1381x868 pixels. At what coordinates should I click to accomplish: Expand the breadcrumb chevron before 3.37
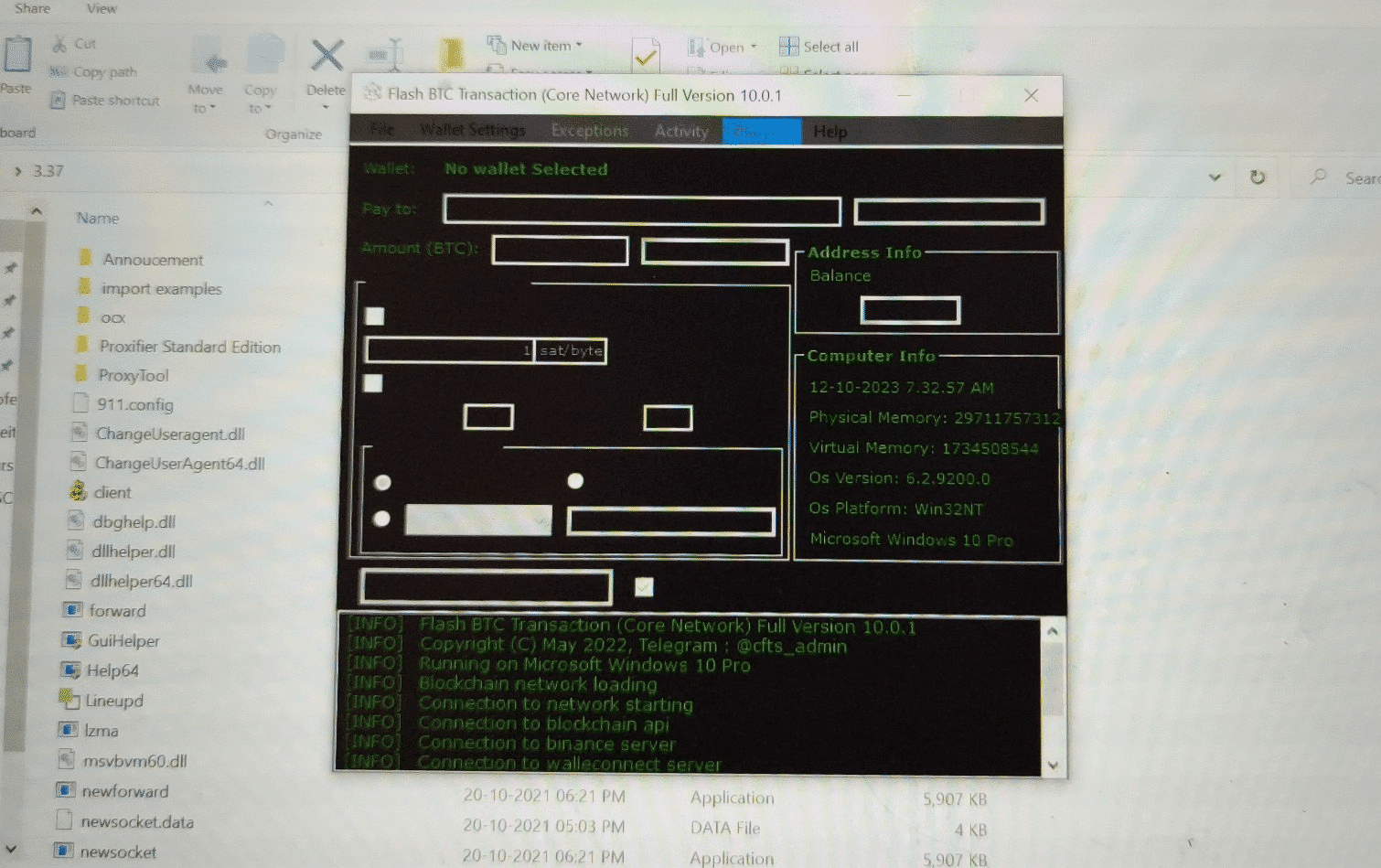[x=17, y=171]
